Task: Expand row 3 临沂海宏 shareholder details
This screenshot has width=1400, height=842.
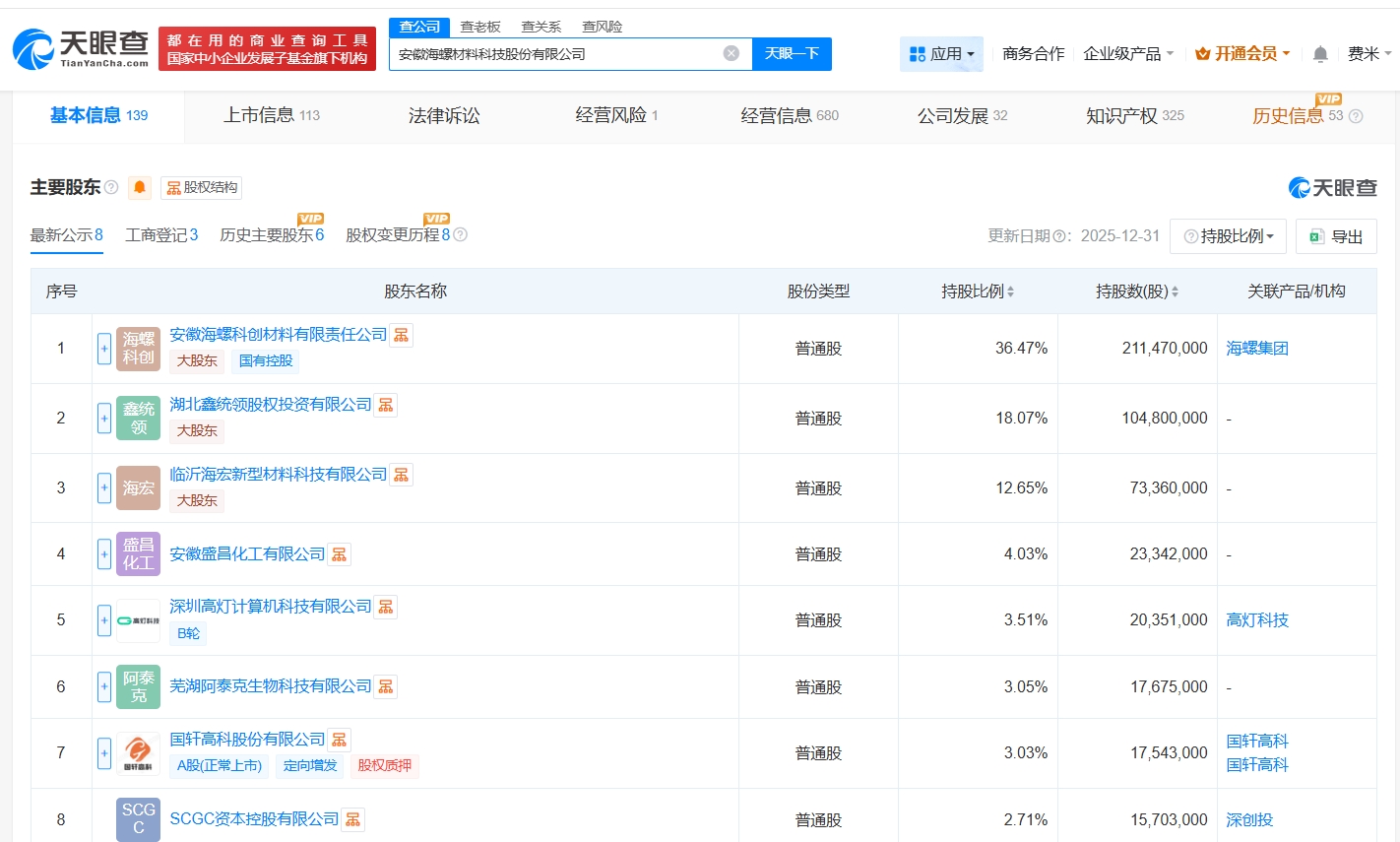Action: click(104, 488)
